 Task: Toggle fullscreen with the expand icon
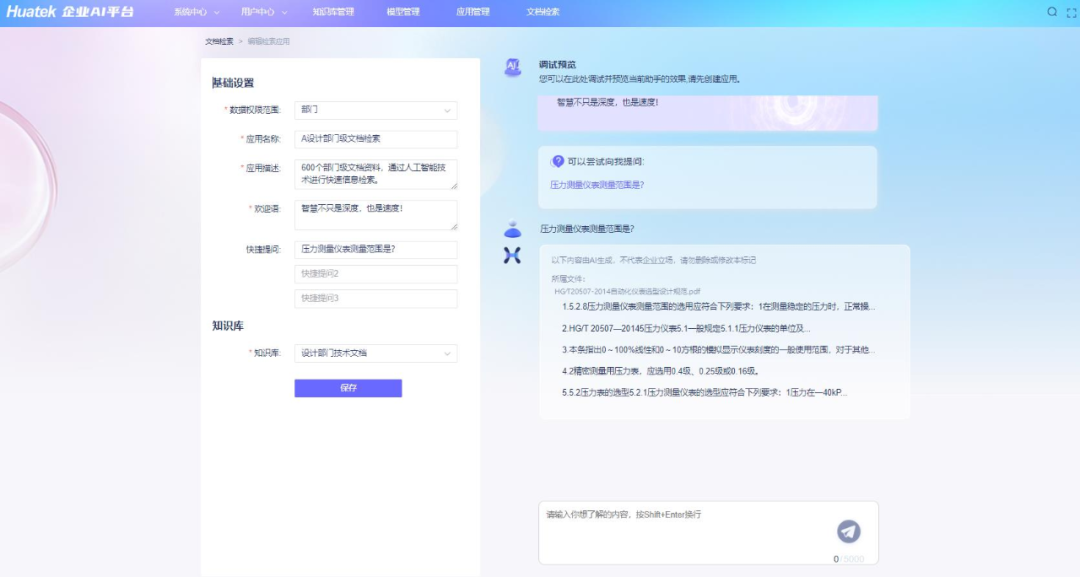click(1072, 12)
